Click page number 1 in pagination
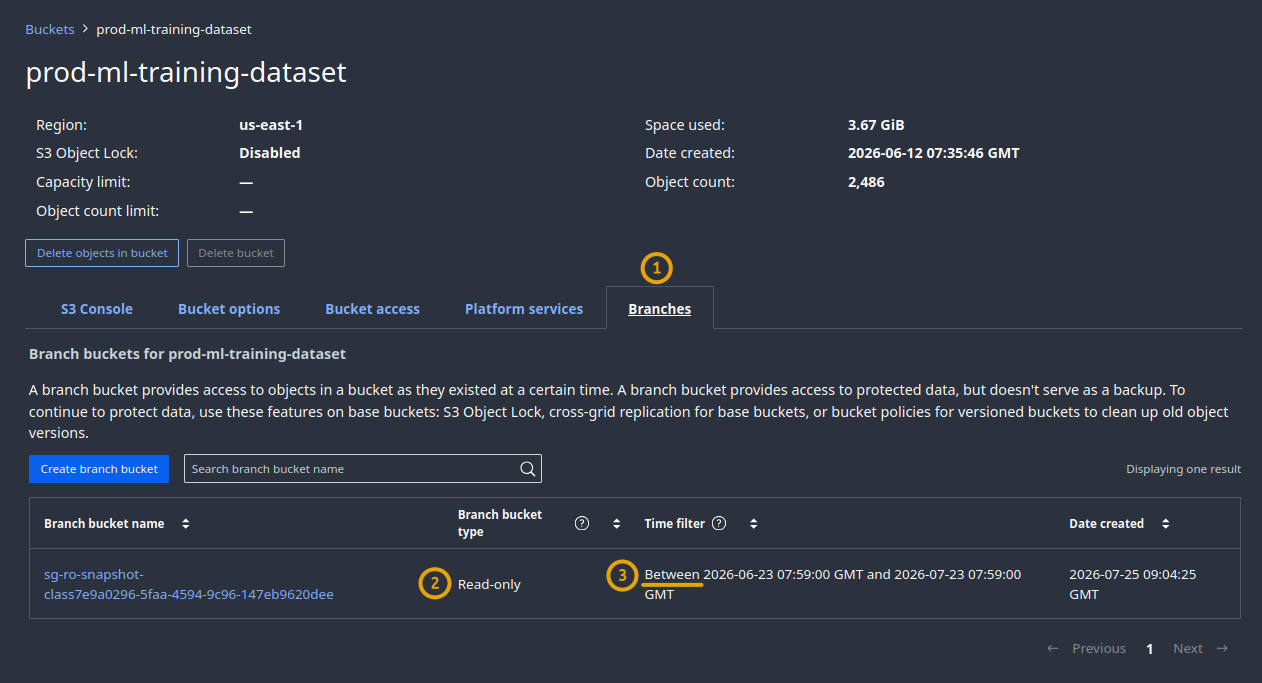The width and height of the screenshot is (1262, 683). [x=1150, y=648]
